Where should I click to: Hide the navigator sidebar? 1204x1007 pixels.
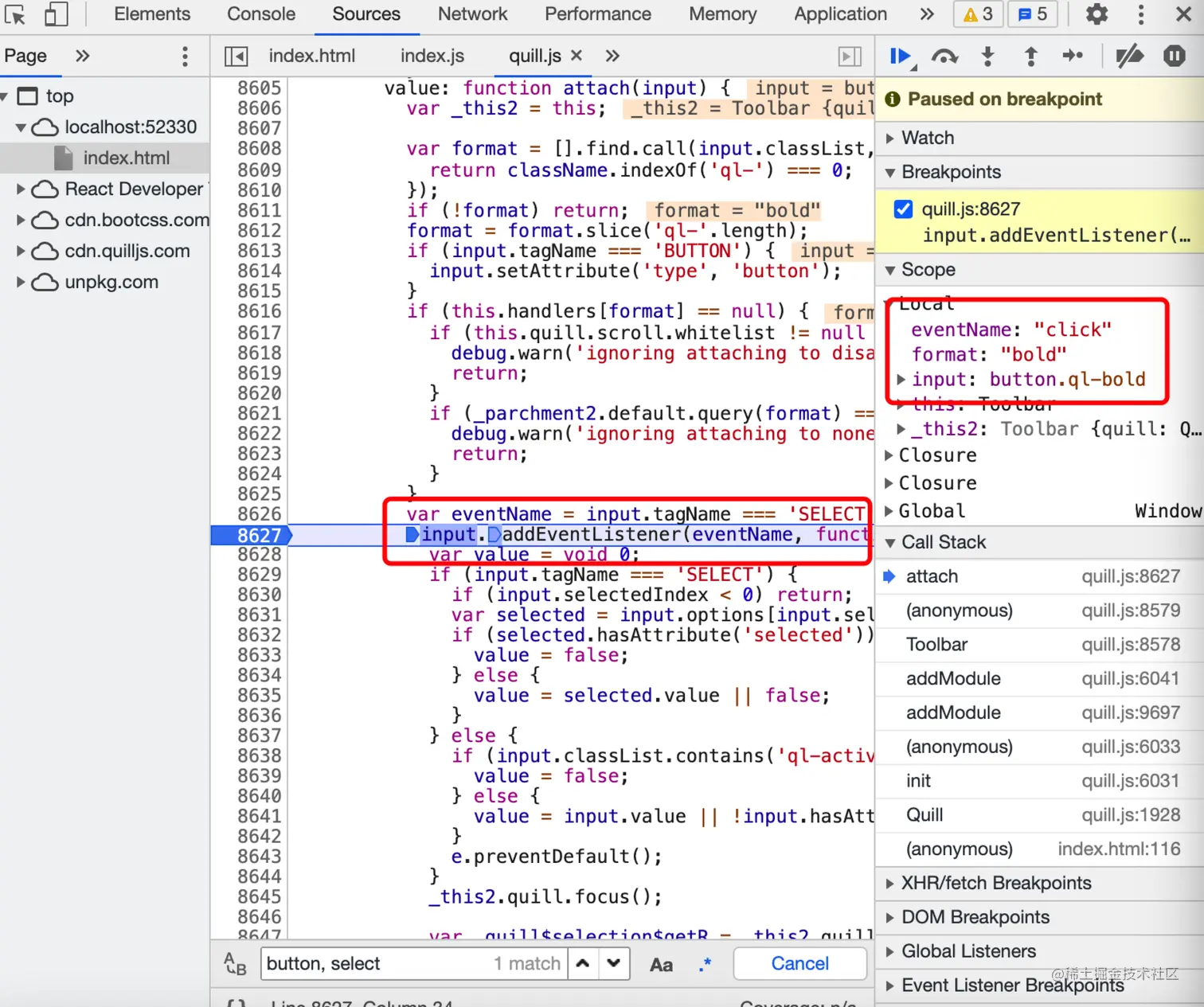236,57
